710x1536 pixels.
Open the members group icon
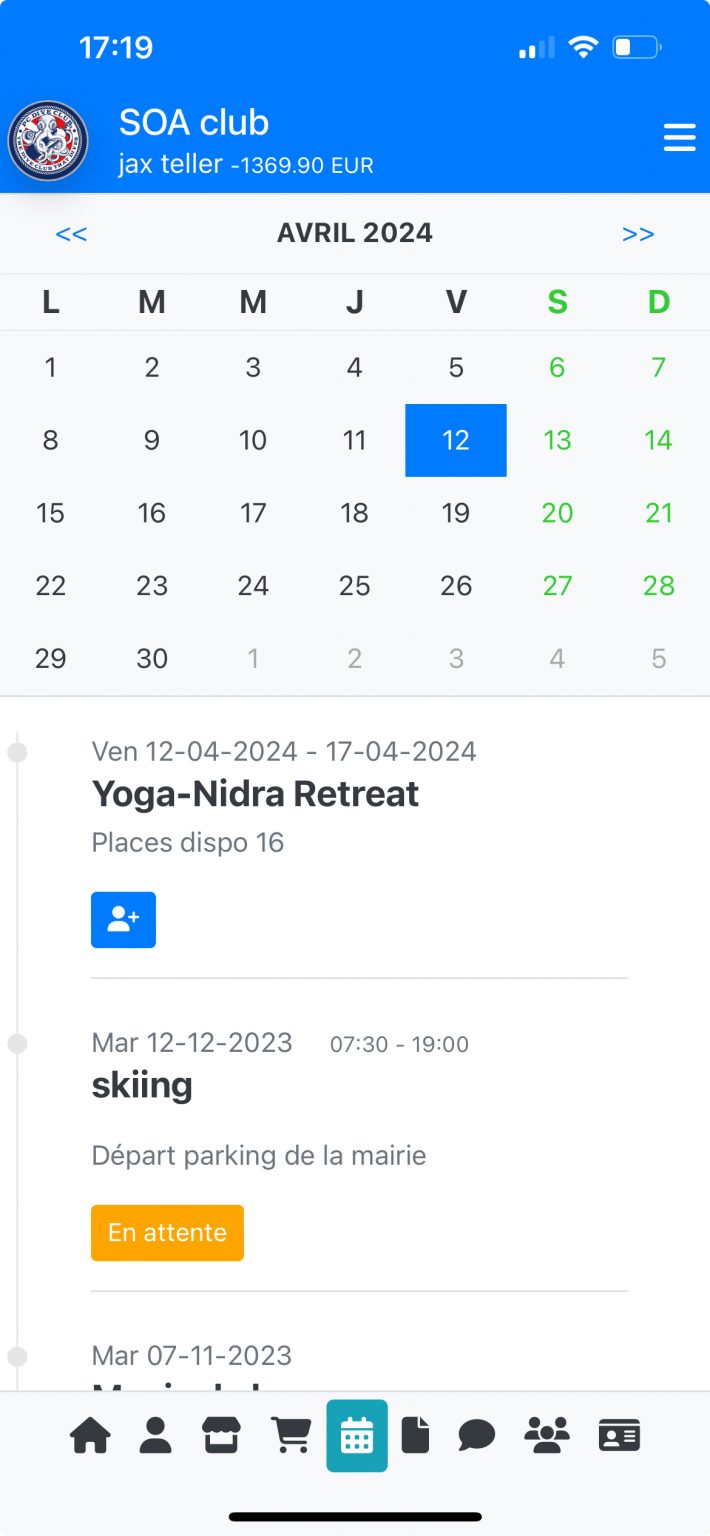pyautogui.click(x=546, y=1436)
